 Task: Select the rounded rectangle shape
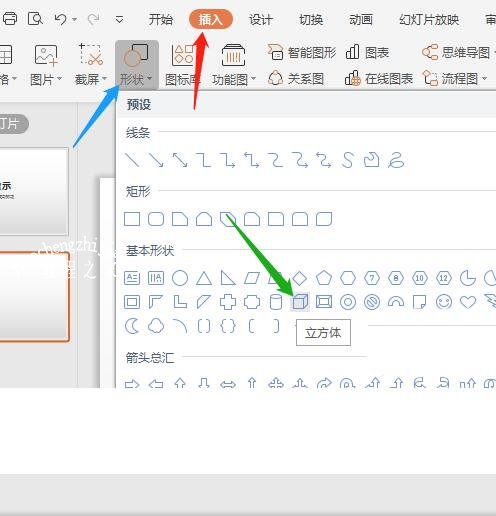point(156,219)
